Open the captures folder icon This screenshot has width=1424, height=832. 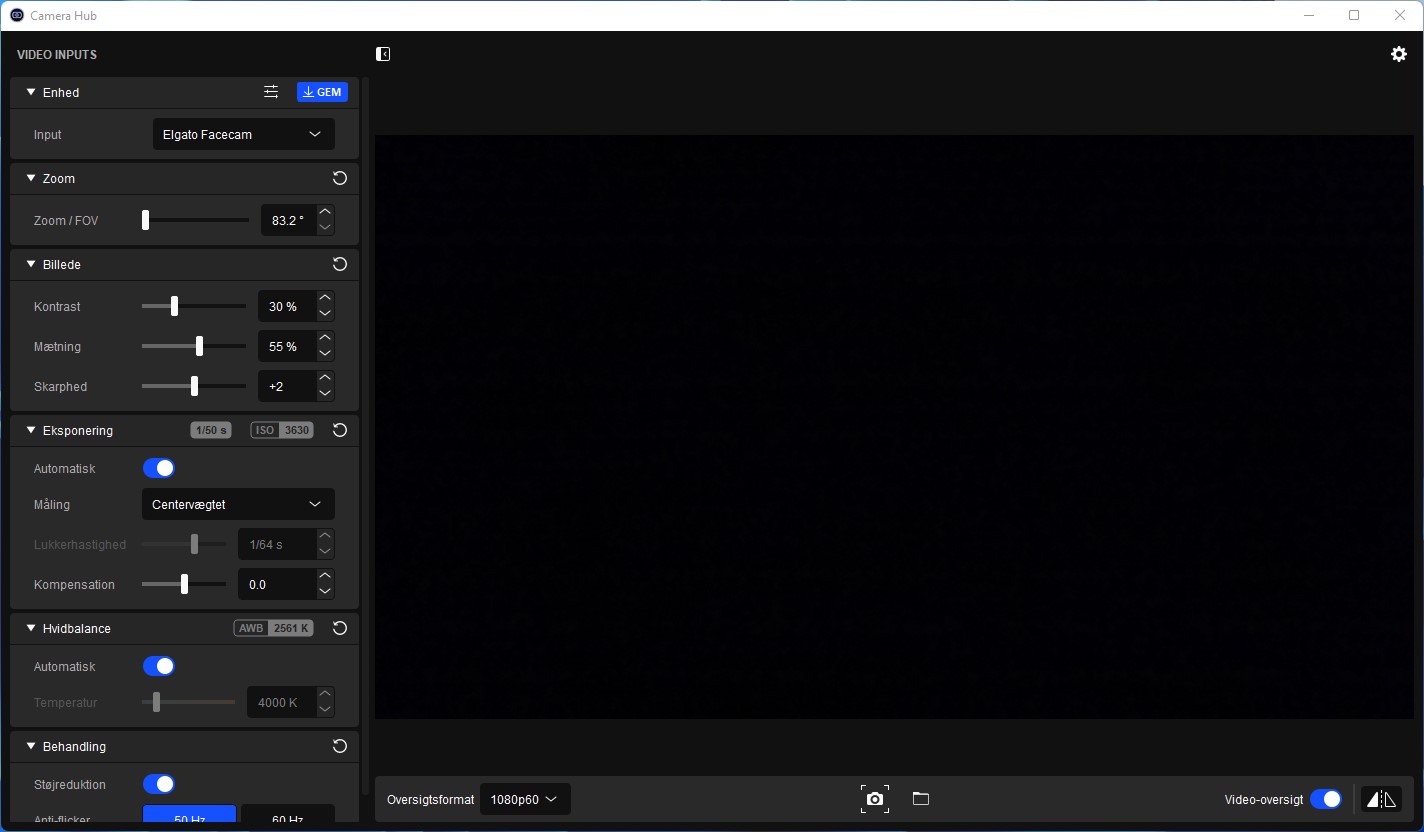click(921, 798)
